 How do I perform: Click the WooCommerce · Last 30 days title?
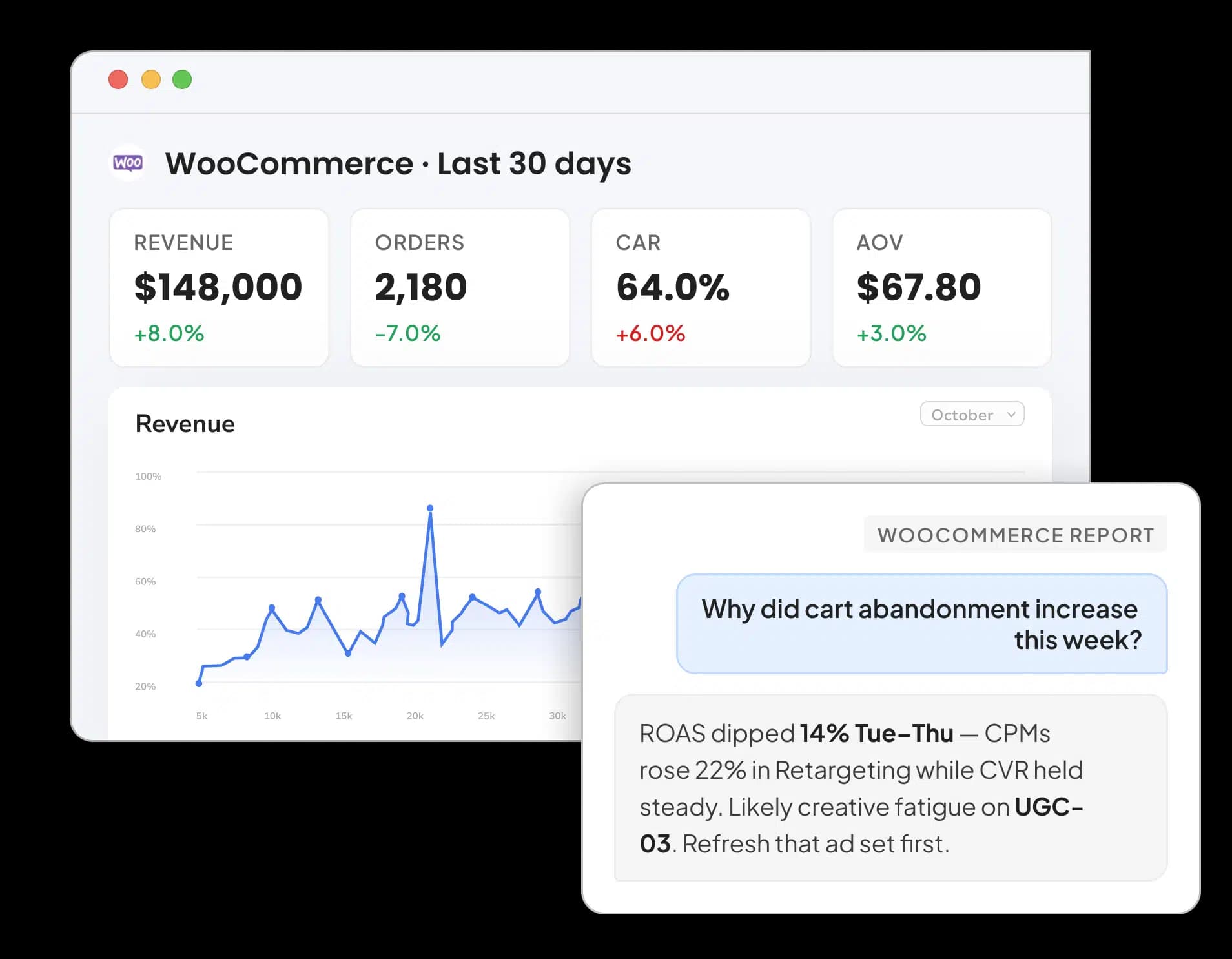398,163
